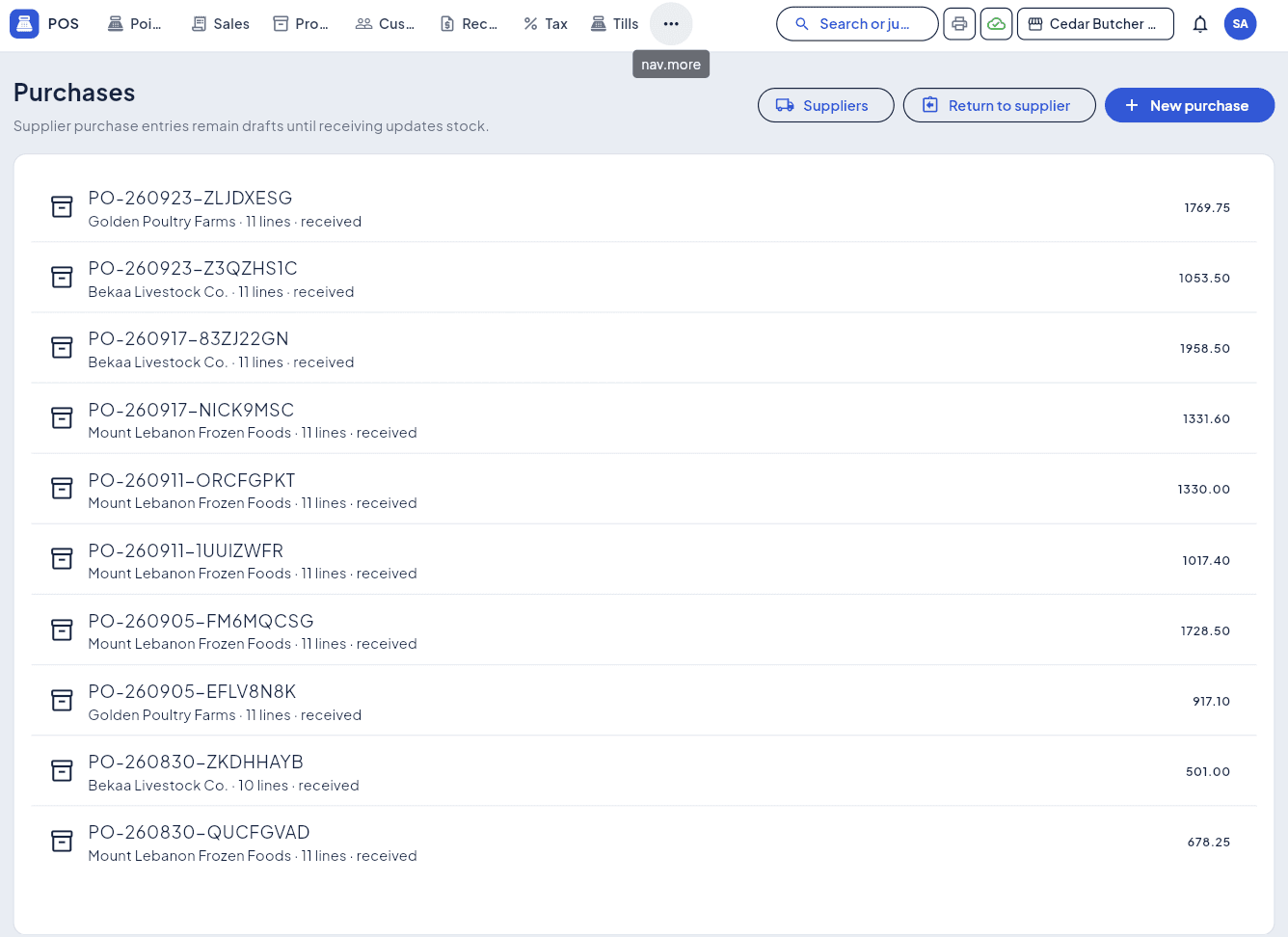This screenshot has height=937, width=1288.
Task: Click archive icon for PO-260911-ORCFGPKT
Action: [62, 489]
